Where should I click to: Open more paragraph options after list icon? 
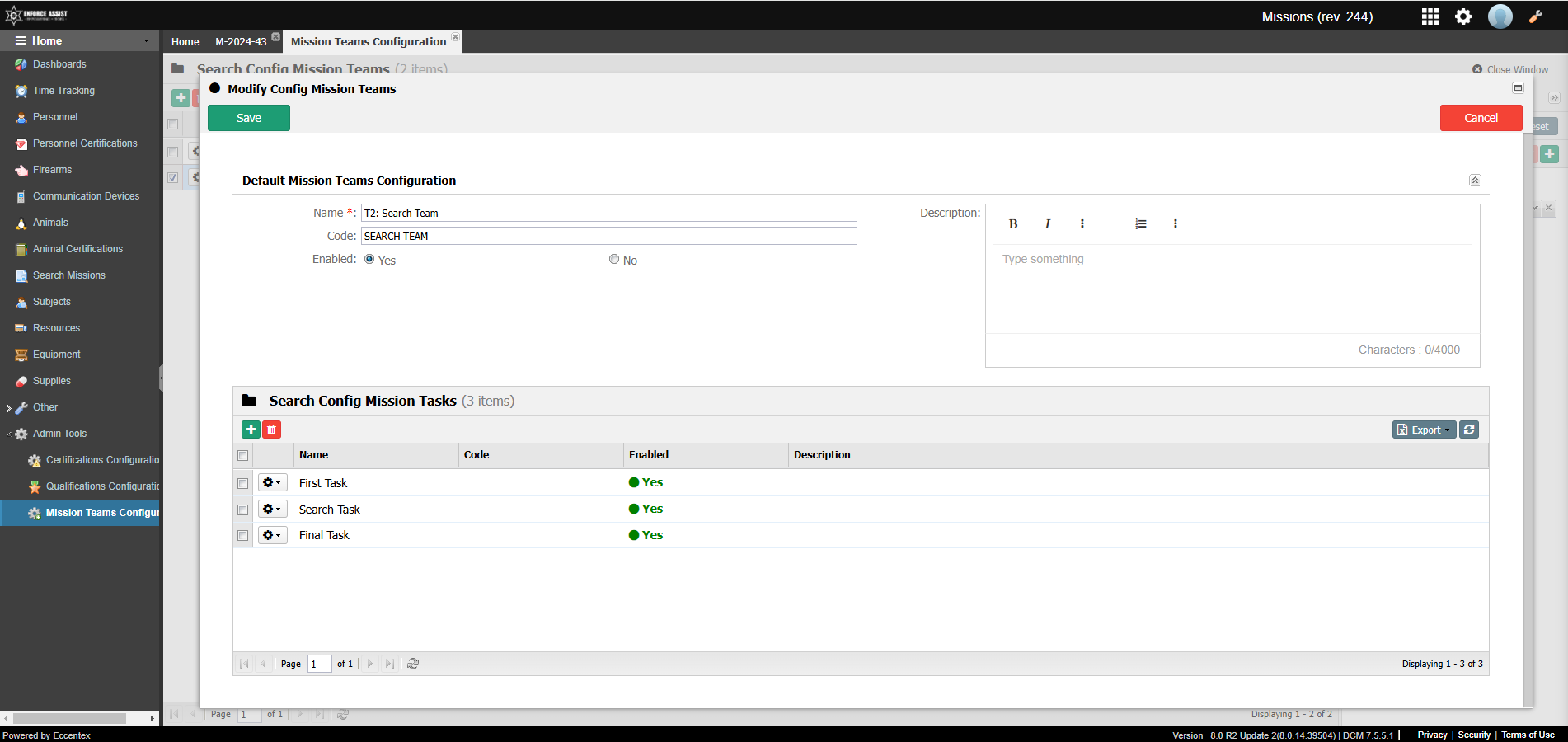[1176, 223]
